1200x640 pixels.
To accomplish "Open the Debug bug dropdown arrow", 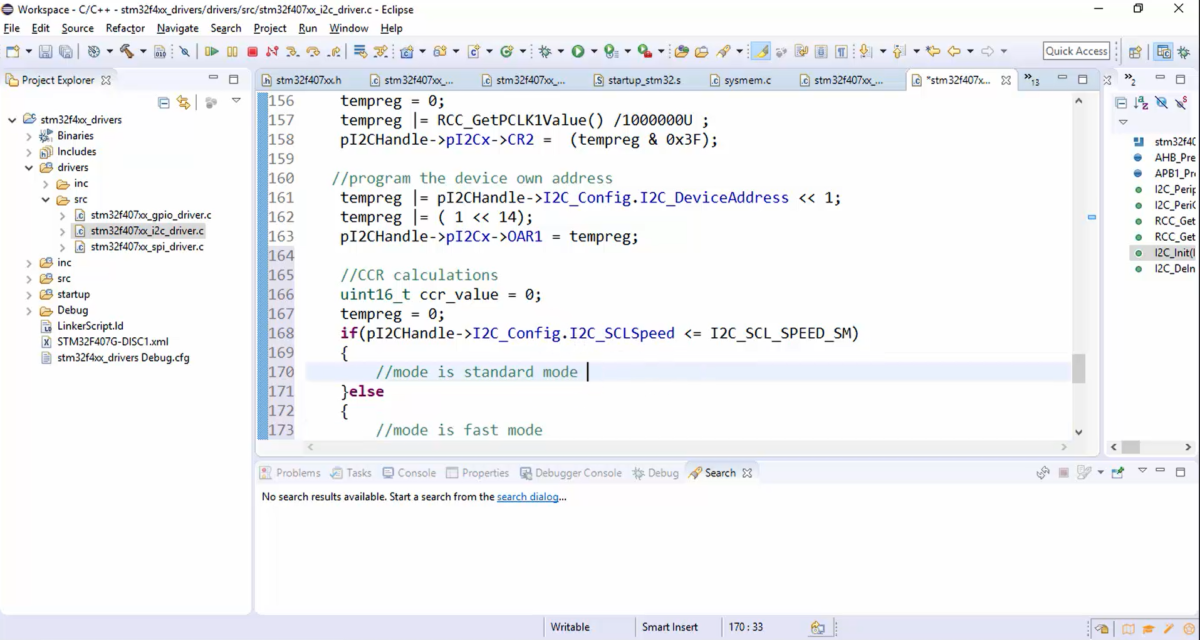I will tap(561, 51).
